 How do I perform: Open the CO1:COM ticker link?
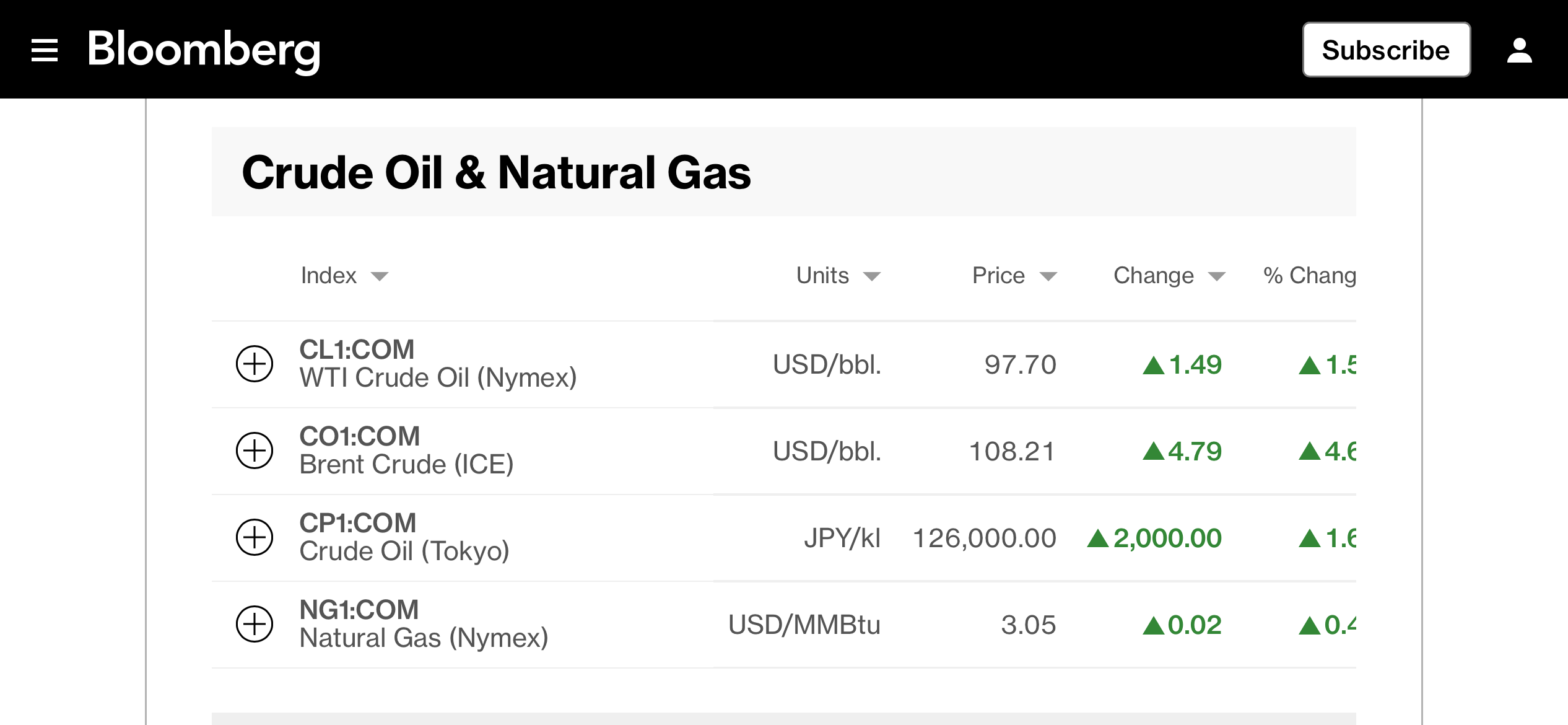359,436
